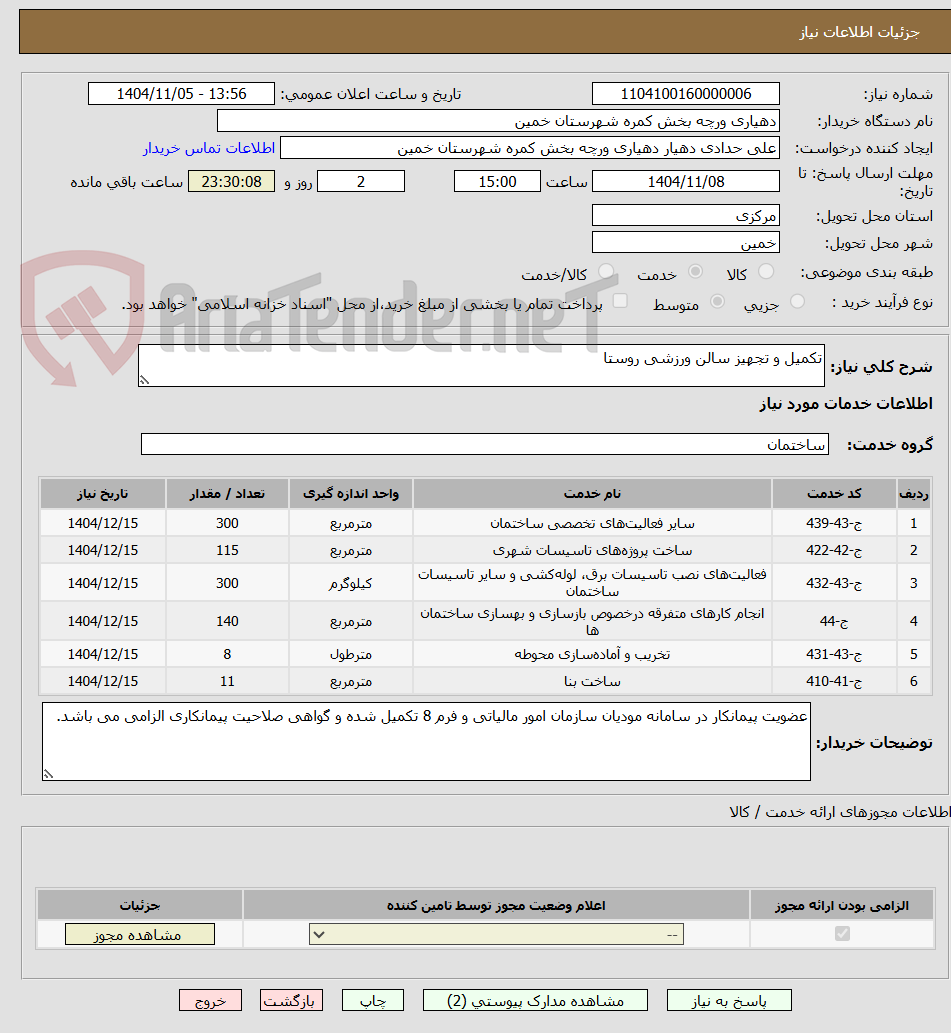Click the تخریب و آماده‌سازی محوطه row
951x1033 pixels.
tap(485, 654)
